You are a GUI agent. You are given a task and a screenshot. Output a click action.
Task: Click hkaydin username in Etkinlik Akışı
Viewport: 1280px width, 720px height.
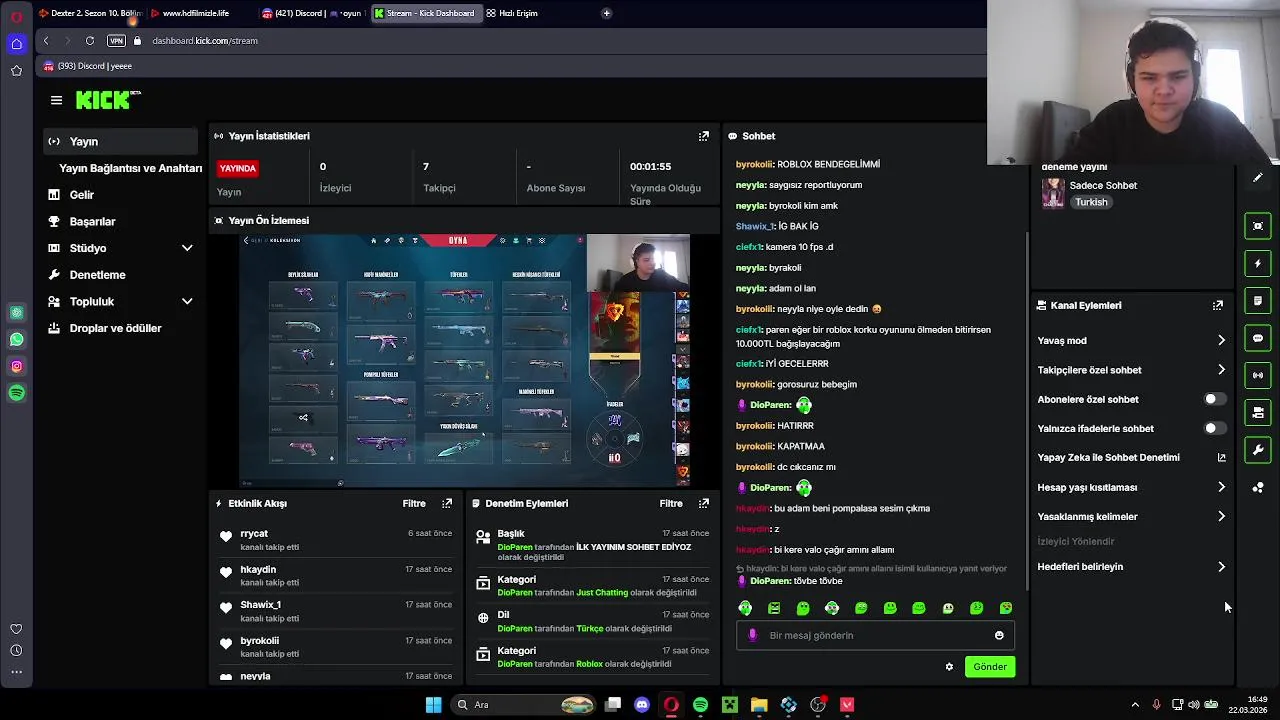point(258,569)
